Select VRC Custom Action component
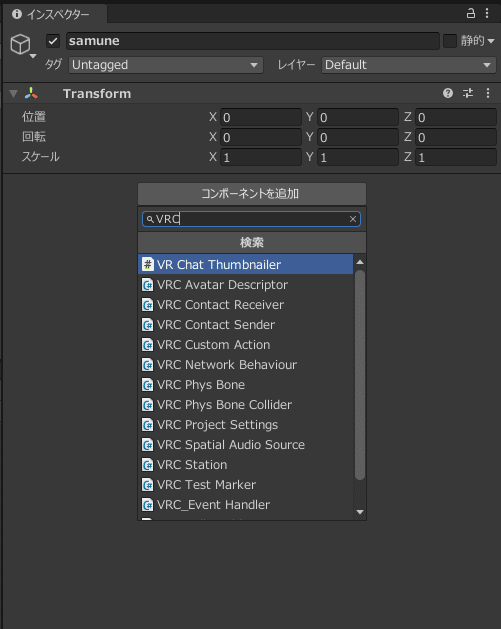This screenshot has height=629, width=501. click(245, 345)
